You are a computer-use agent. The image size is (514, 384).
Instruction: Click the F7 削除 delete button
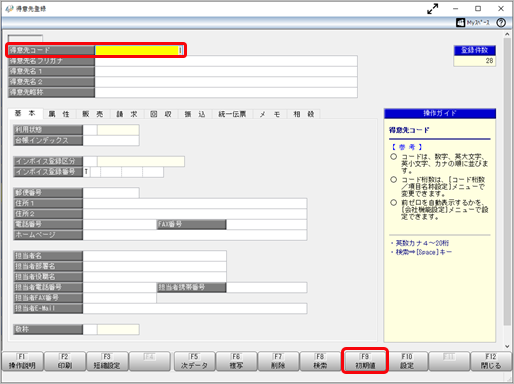coord(278,361)
